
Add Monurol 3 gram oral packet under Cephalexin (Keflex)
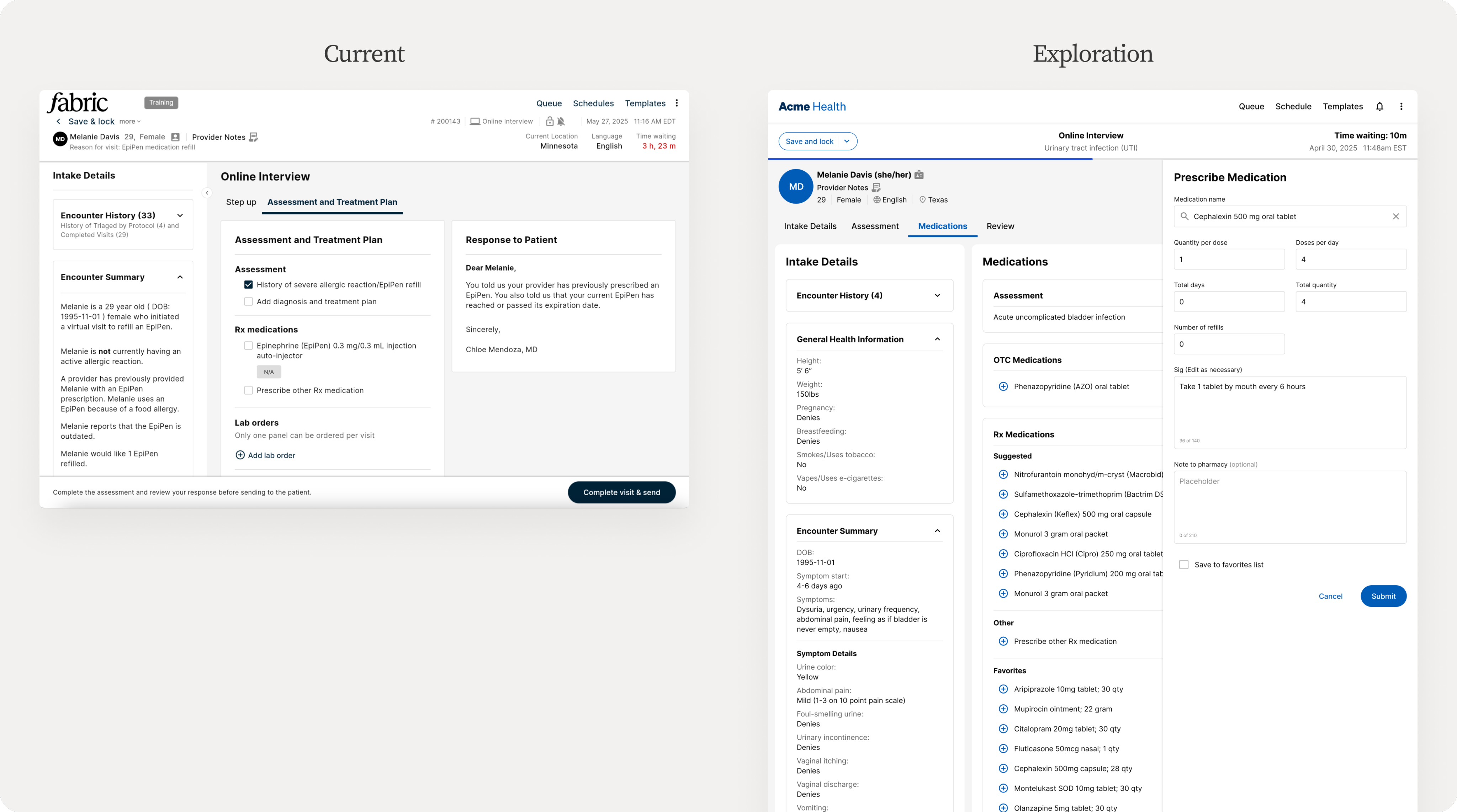point(1003,534)
